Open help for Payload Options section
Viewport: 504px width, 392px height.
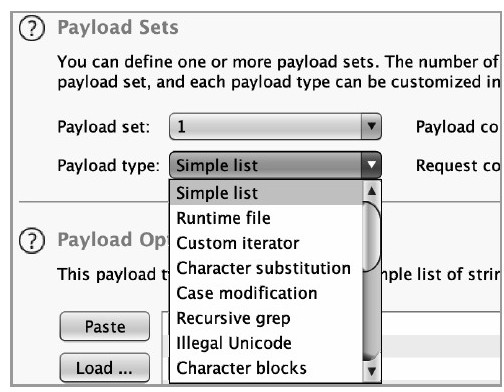coord(32,240)
